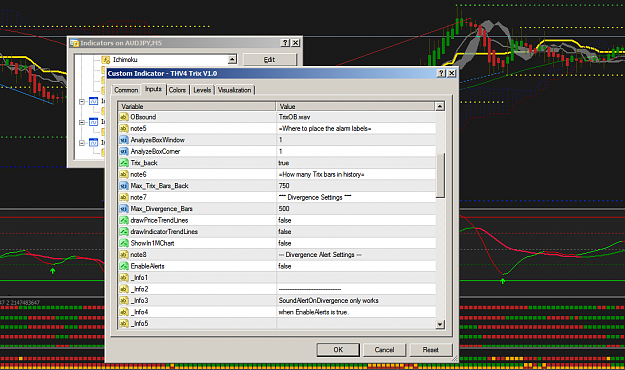
Task: Collapse the second indicator window tree node
Action: (82, 122)
